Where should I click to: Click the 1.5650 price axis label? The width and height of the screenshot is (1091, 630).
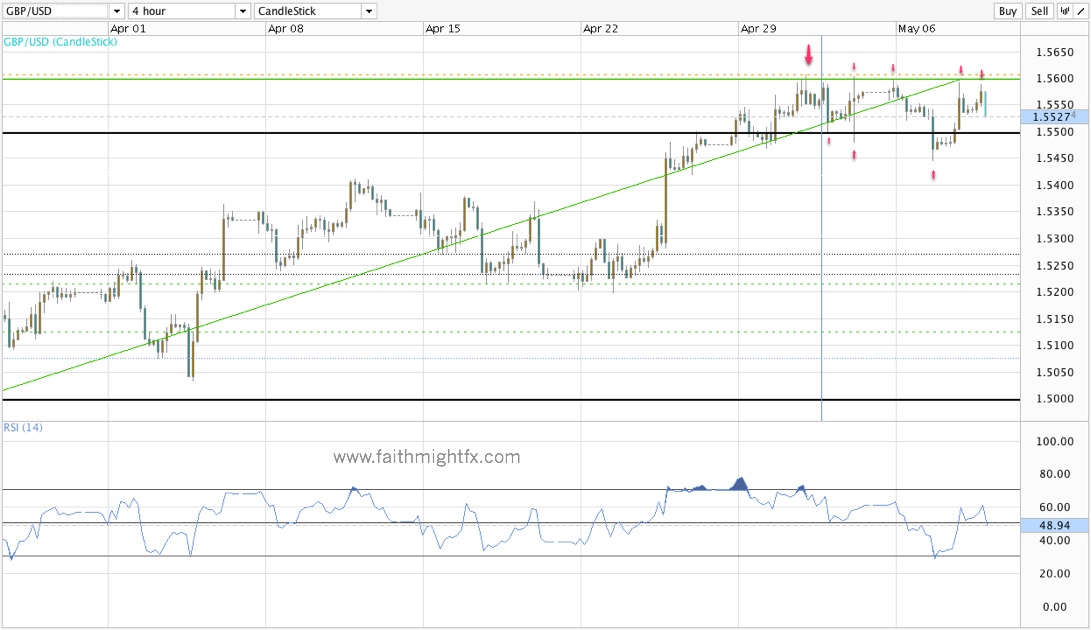[1055, 52]
